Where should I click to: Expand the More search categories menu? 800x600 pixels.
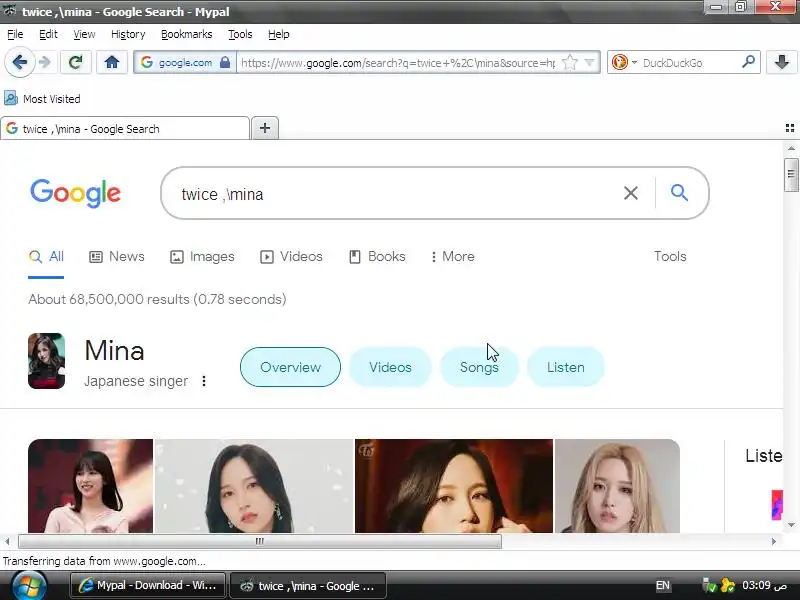453,257
